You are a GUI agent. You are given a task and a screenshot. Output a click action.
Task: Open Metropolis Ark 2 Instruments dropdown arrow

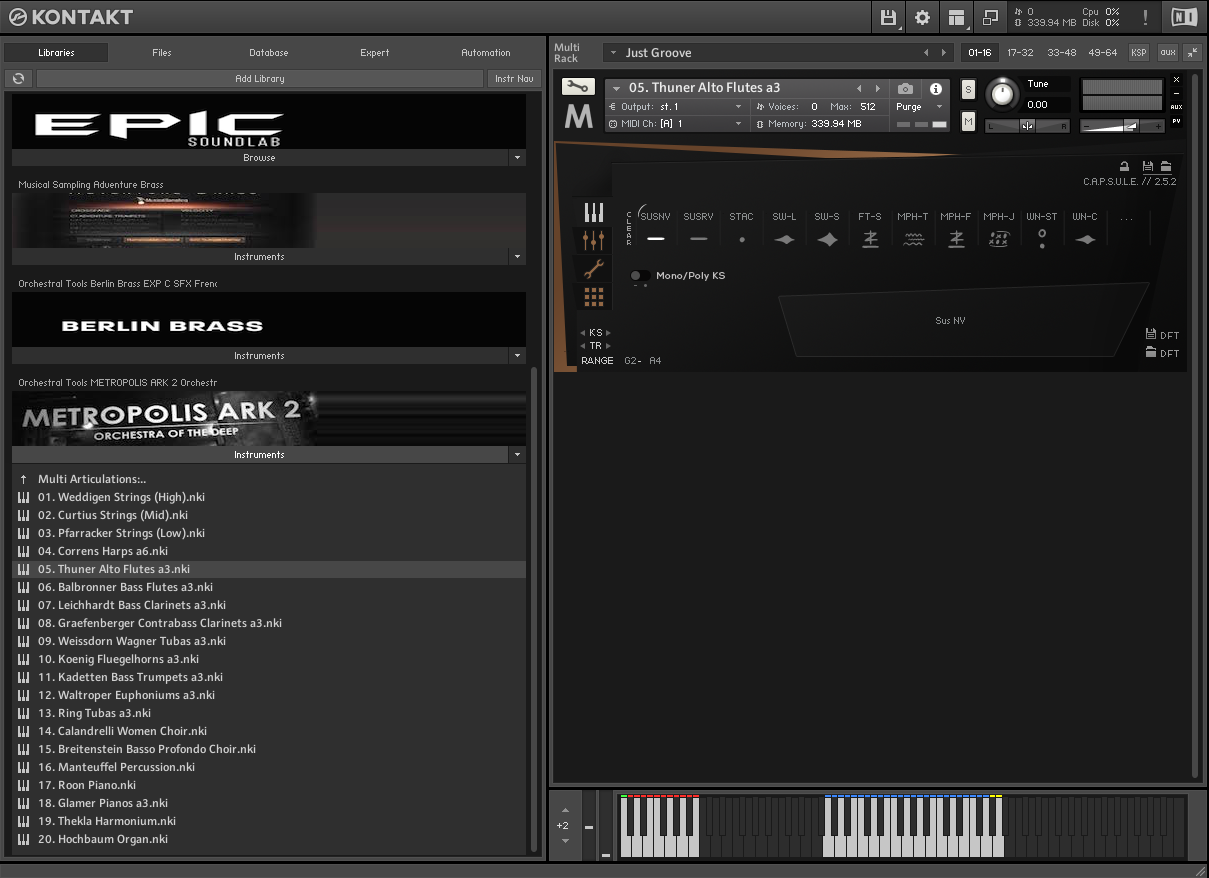[x=516, y=455]
